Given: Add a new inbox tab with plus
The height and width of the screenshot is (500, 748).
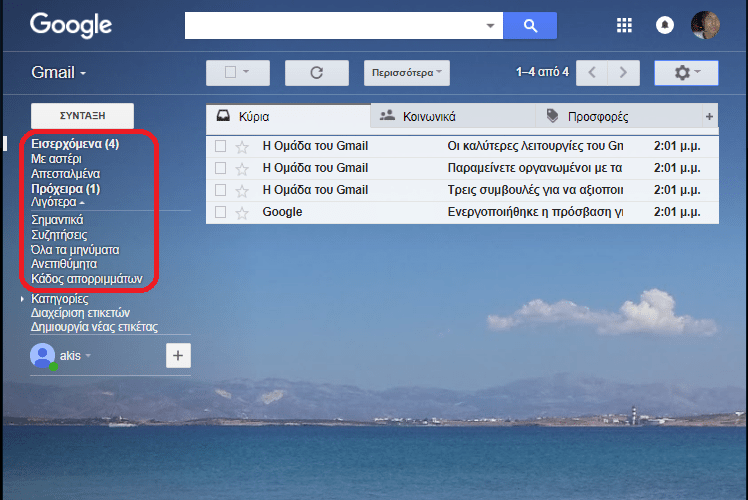Looking at the screenshot, I should pos(709,116).
